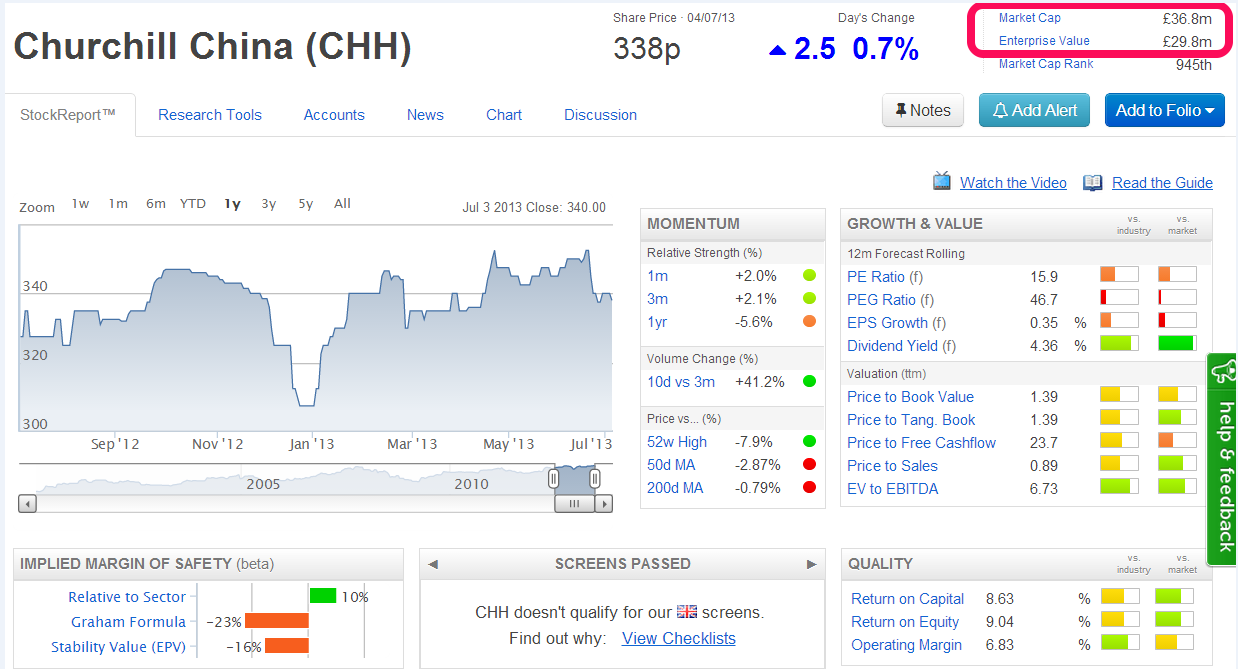Set chart zoom to All

[x=342, y=204]
